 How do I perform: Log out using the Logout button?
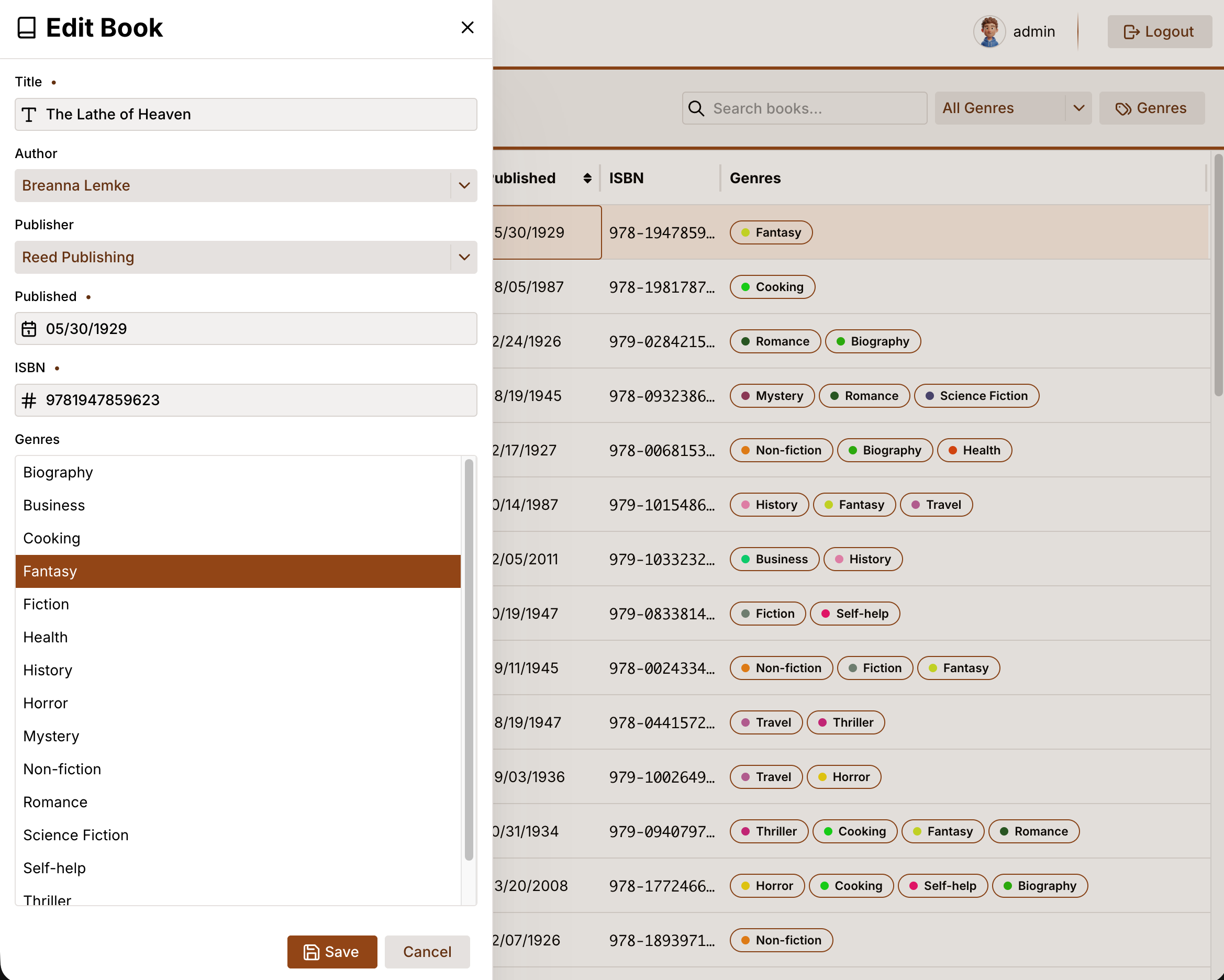coord(1159,32)
